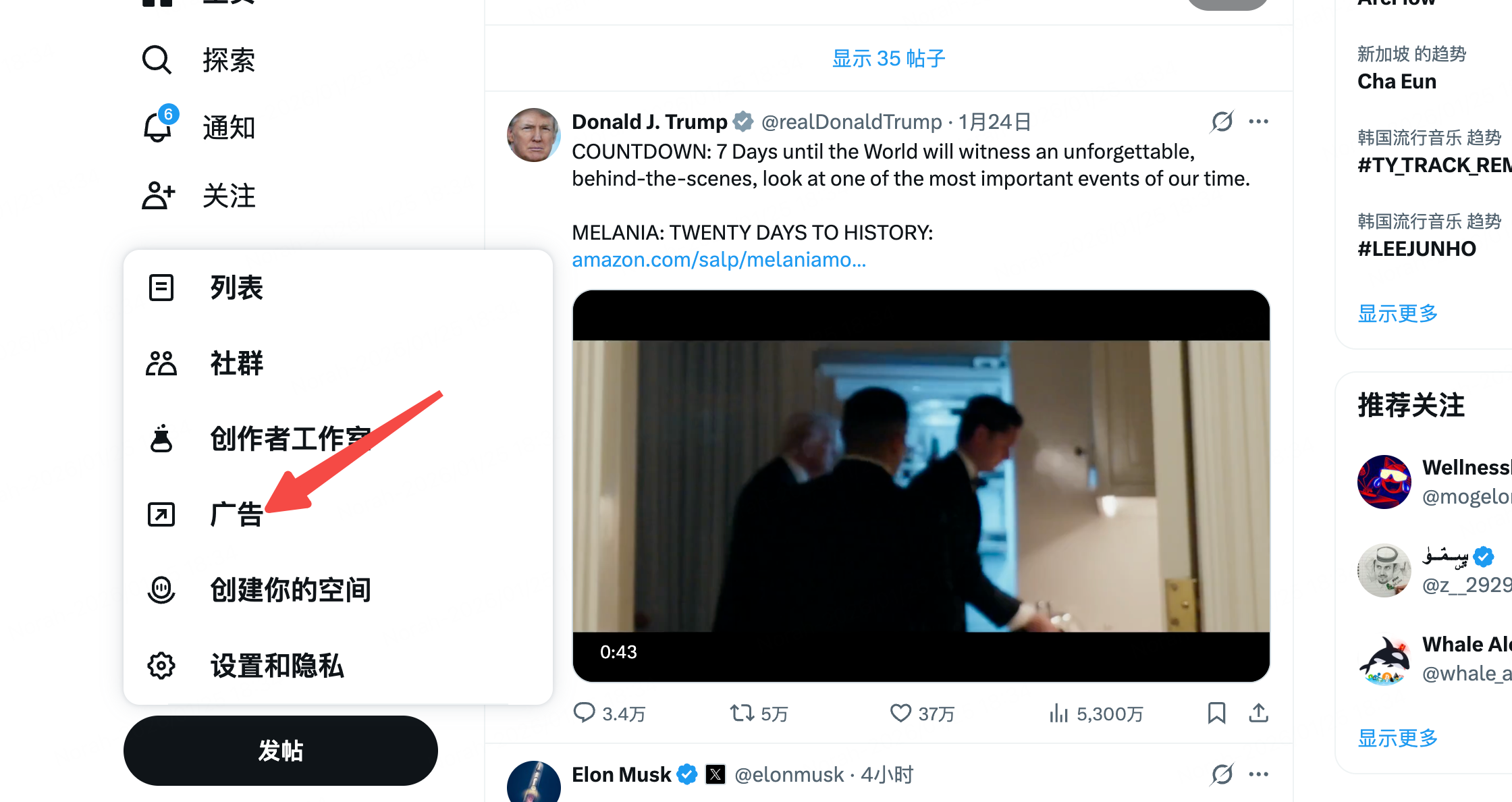This screenshot has width=1512, height=802.
Task: Share Trump's post using the share icon
Action: coord(1259,713)
